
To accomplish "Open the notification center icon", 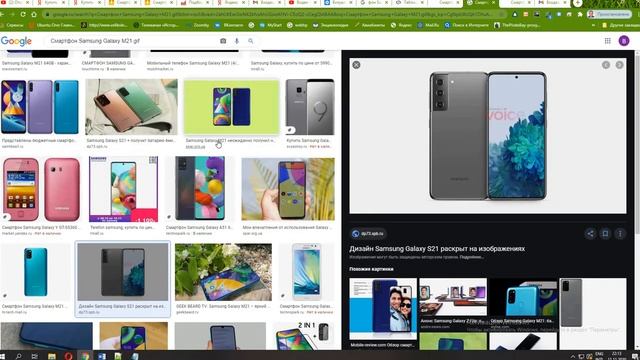I will click(x=635, y=356).
